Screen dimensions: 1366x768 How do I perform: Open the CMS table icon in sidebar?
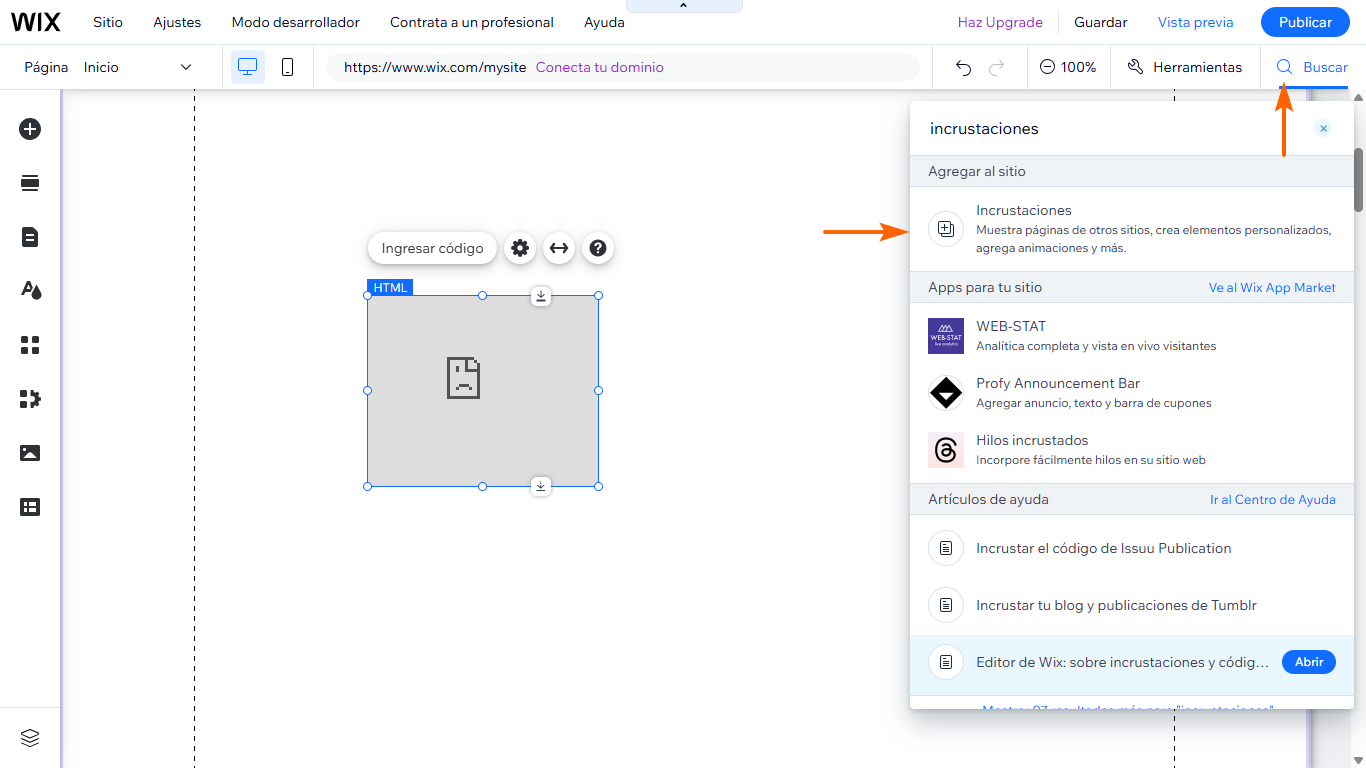coord(30,507)
